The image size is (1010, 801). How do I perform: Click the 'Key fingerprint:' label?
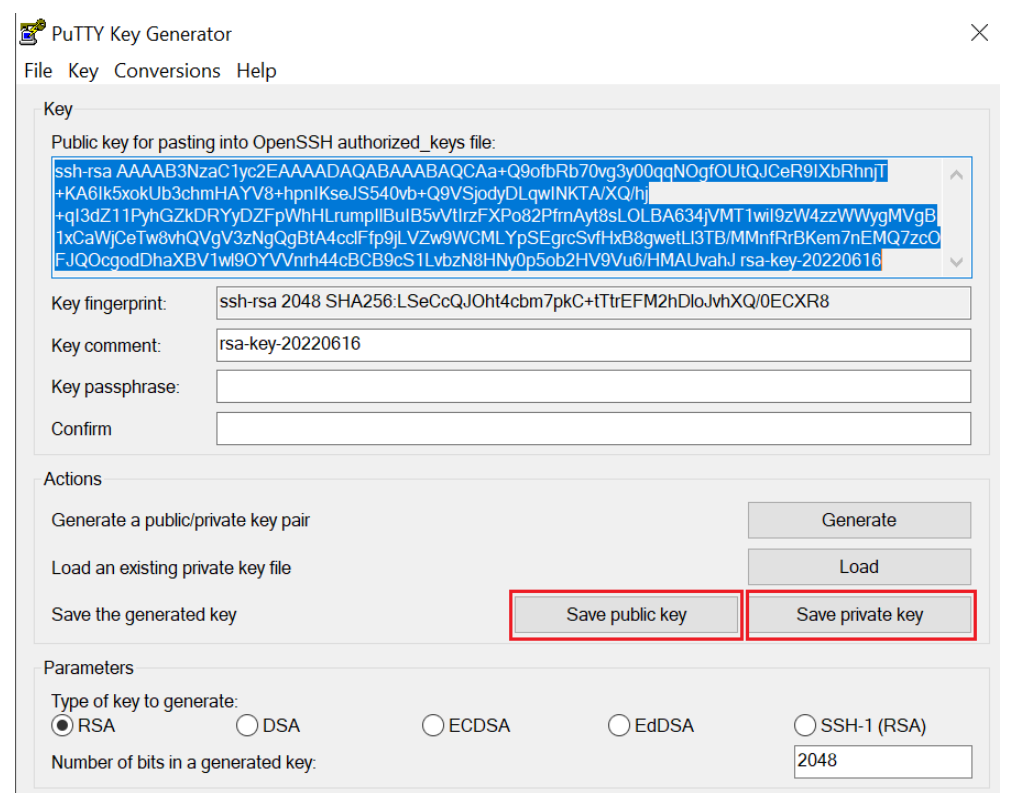(109, 303)
